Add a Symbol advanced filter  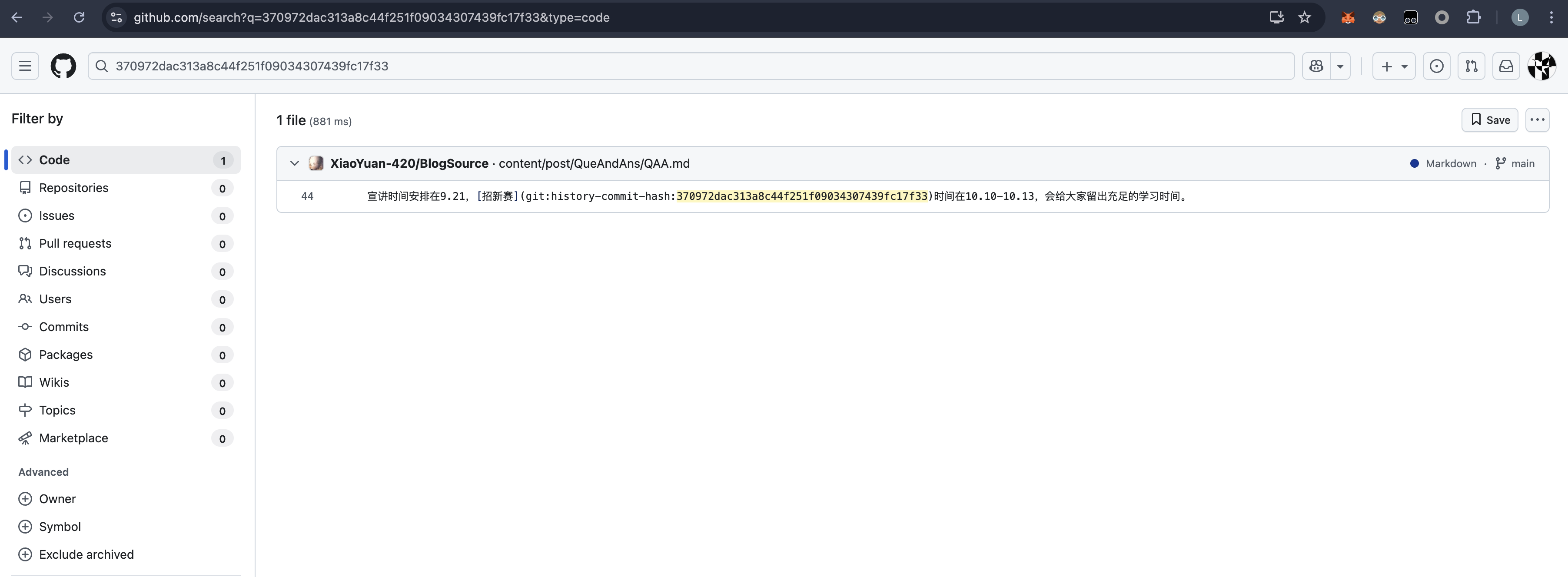[x=60, y=527]
